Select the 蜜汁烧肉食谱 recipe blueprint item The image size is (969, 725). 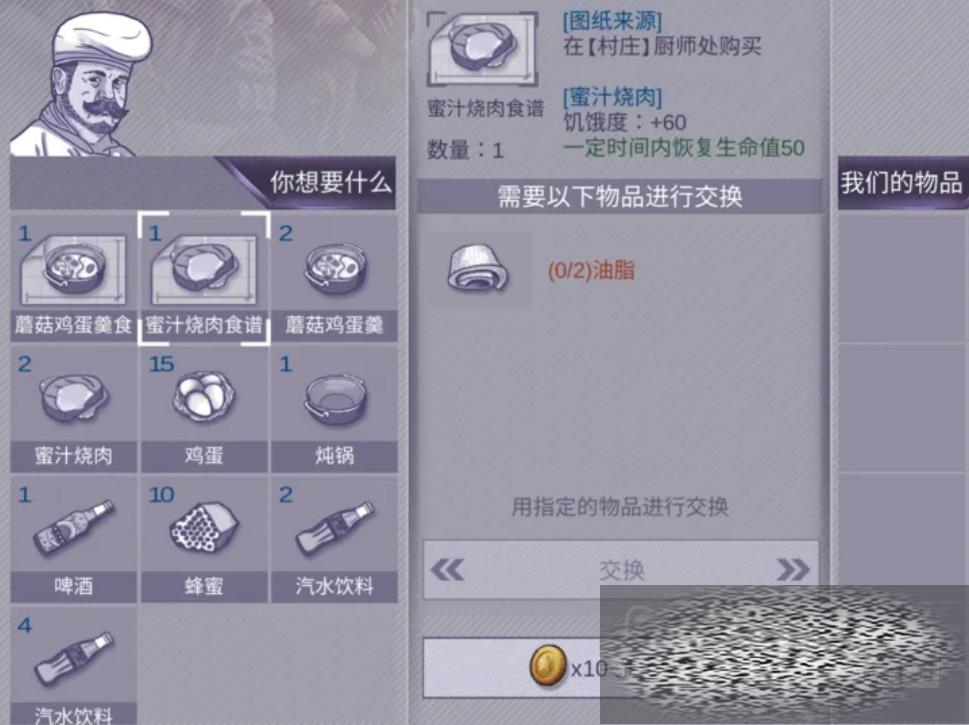click(x=204, y=279)
